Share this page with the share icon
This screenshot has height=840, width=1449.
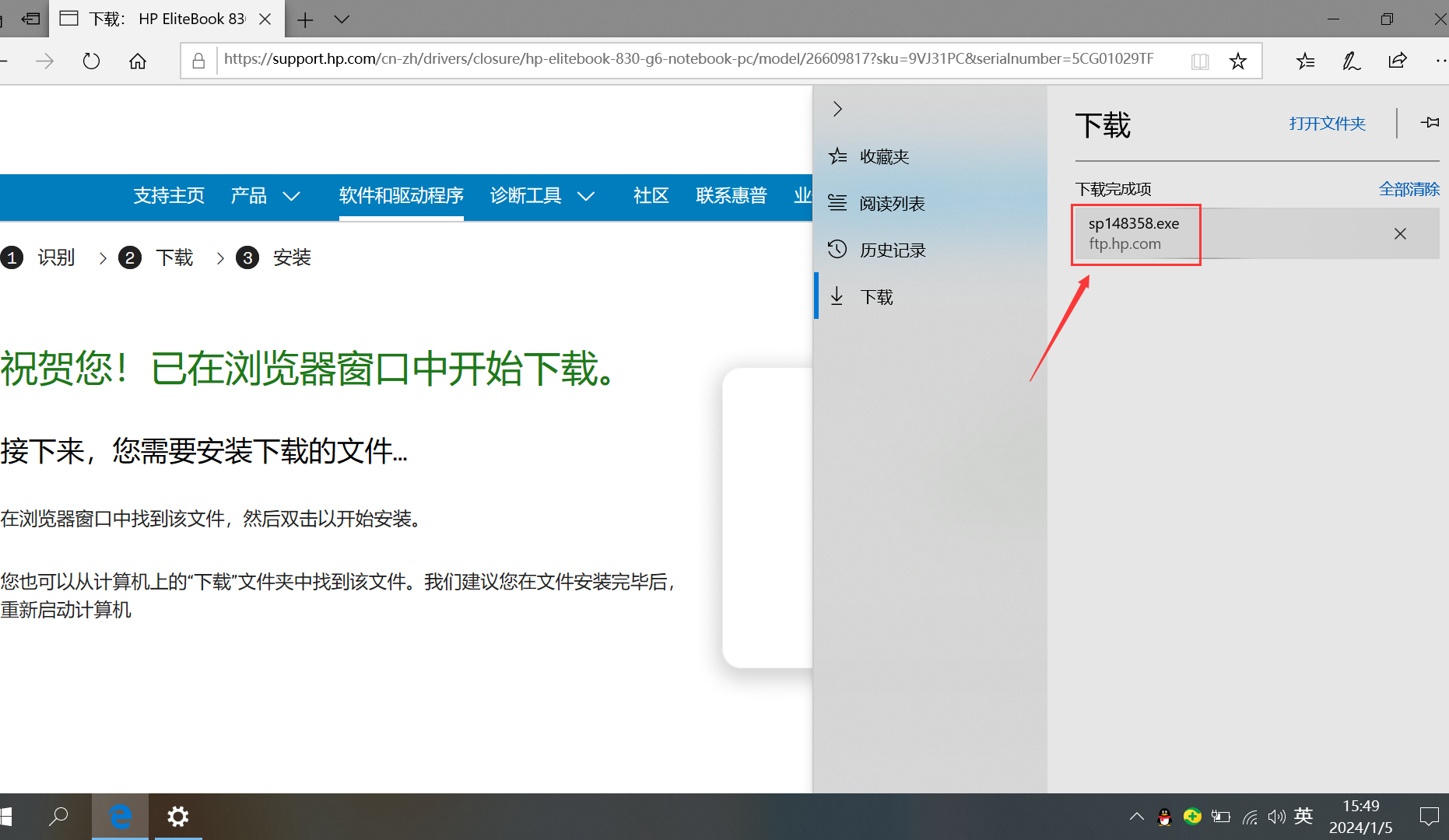tap(1398, 61)
